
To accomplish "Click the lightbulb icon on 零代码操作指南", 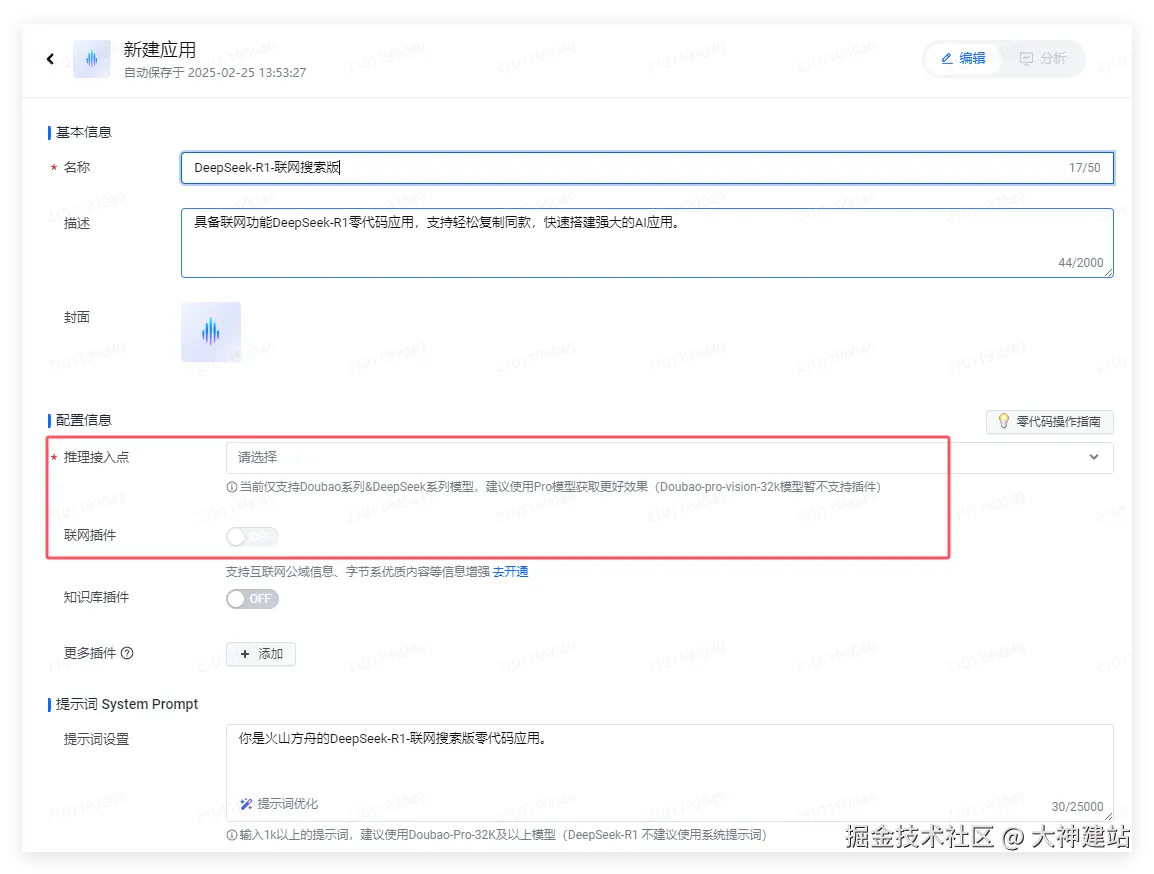I will click(1003, 422).
